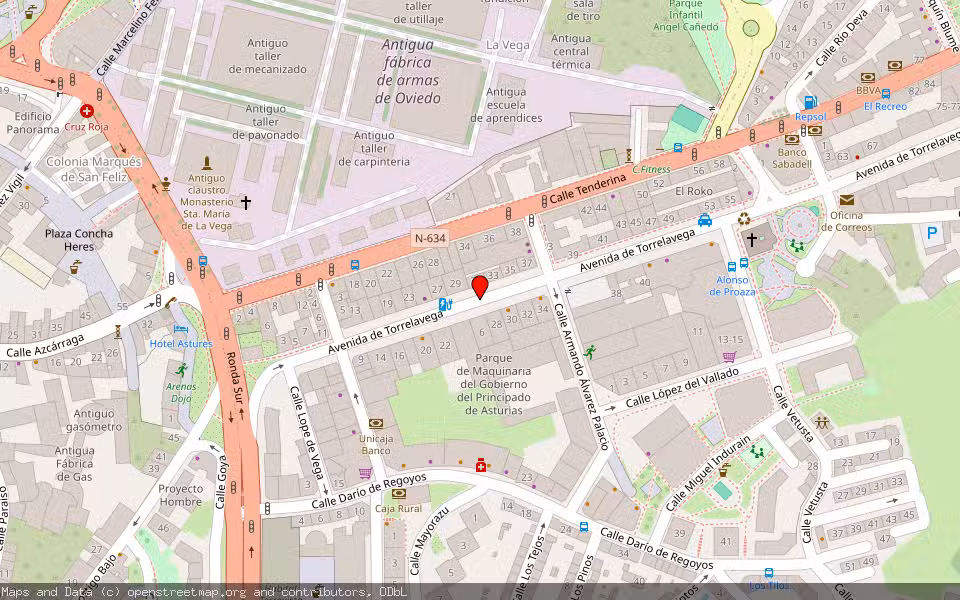Click the Repsol fuel station icon

coord(810,102)
